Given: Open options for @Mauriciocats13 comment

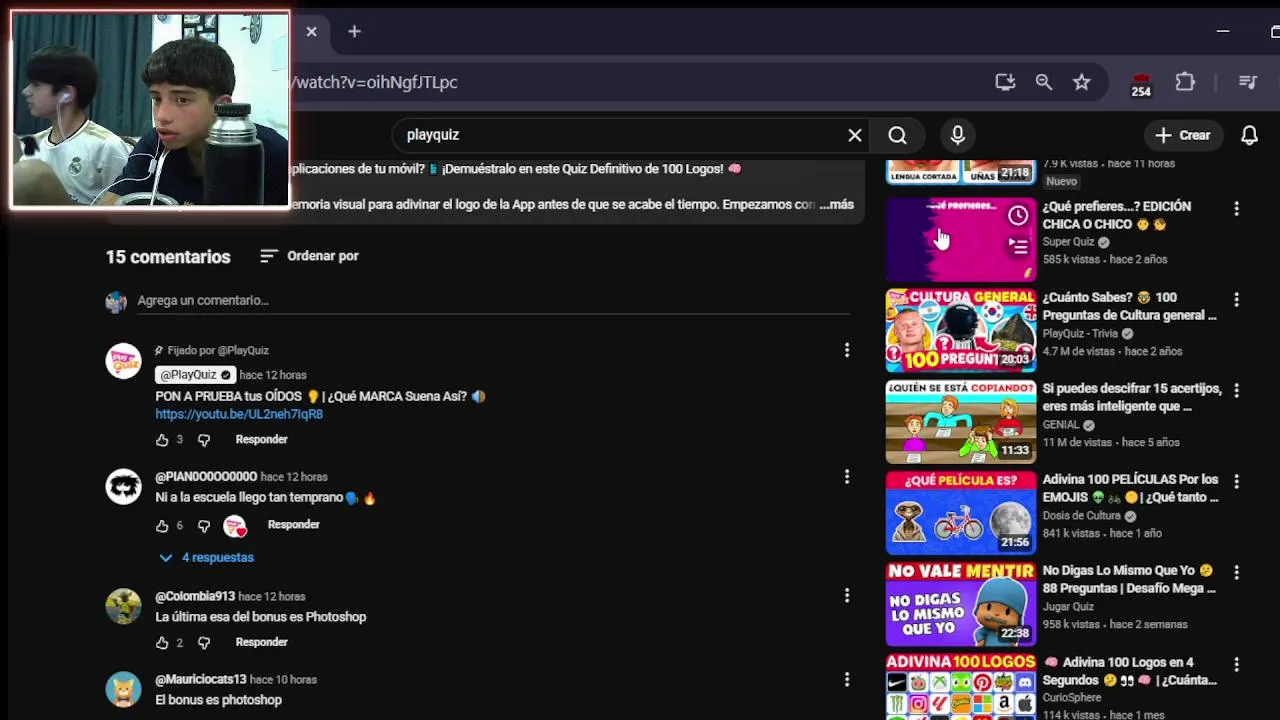Looking at the screenshot, I should (x=847, y=679).
